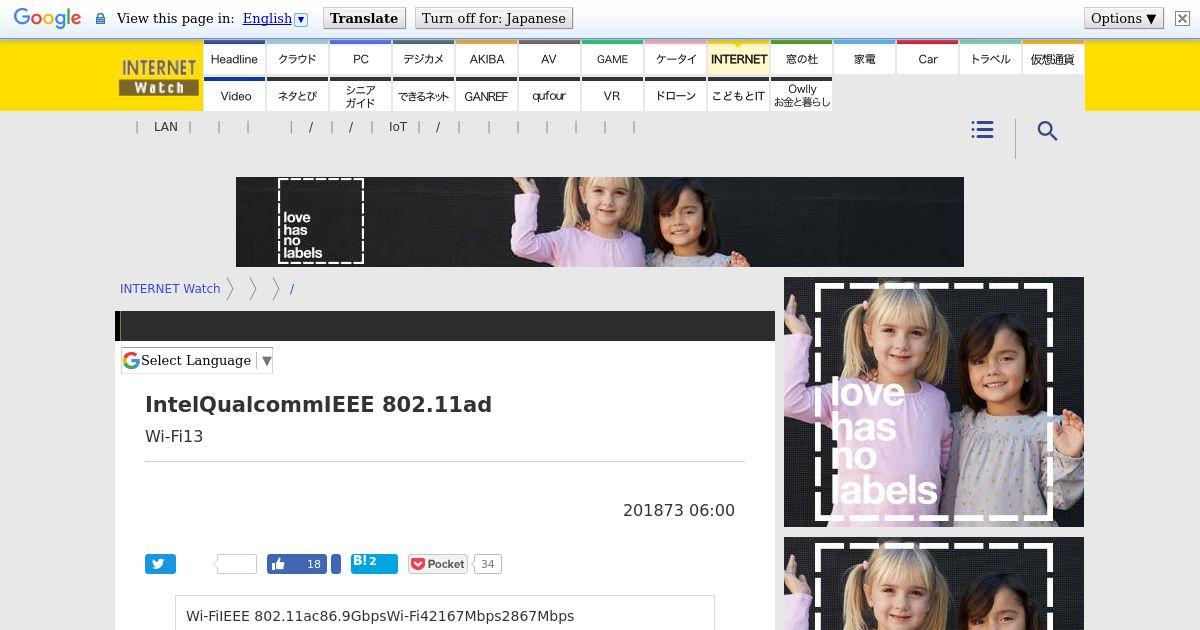
Task: Click the Wi-Fi13 subtitle text
Action: 174,436
